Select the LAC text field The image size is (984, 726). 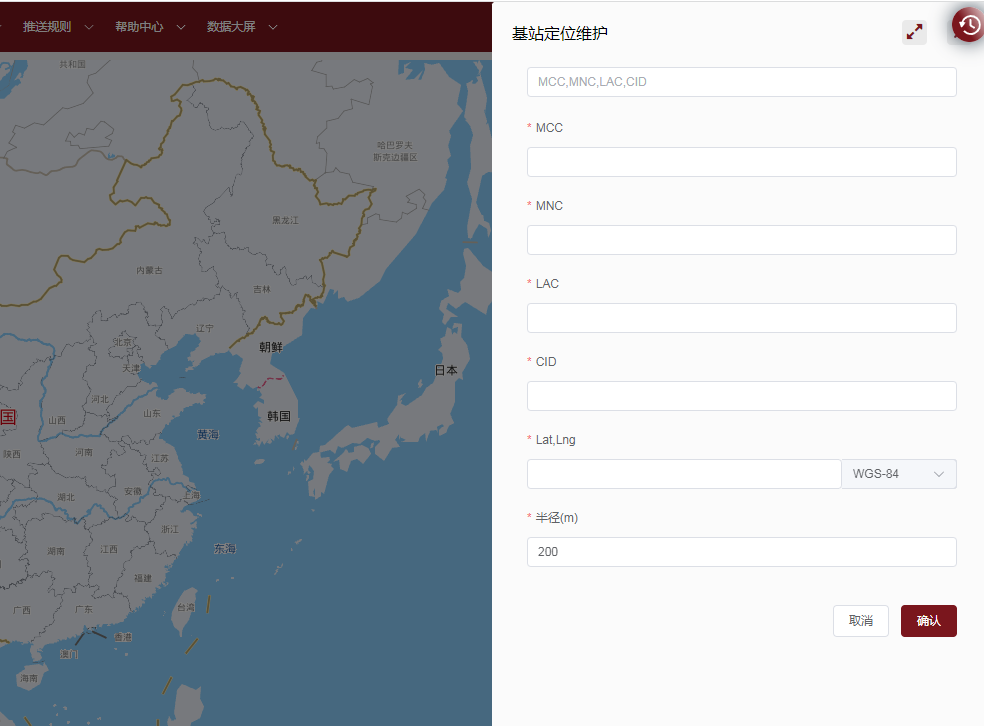click(x=741, y=318)
